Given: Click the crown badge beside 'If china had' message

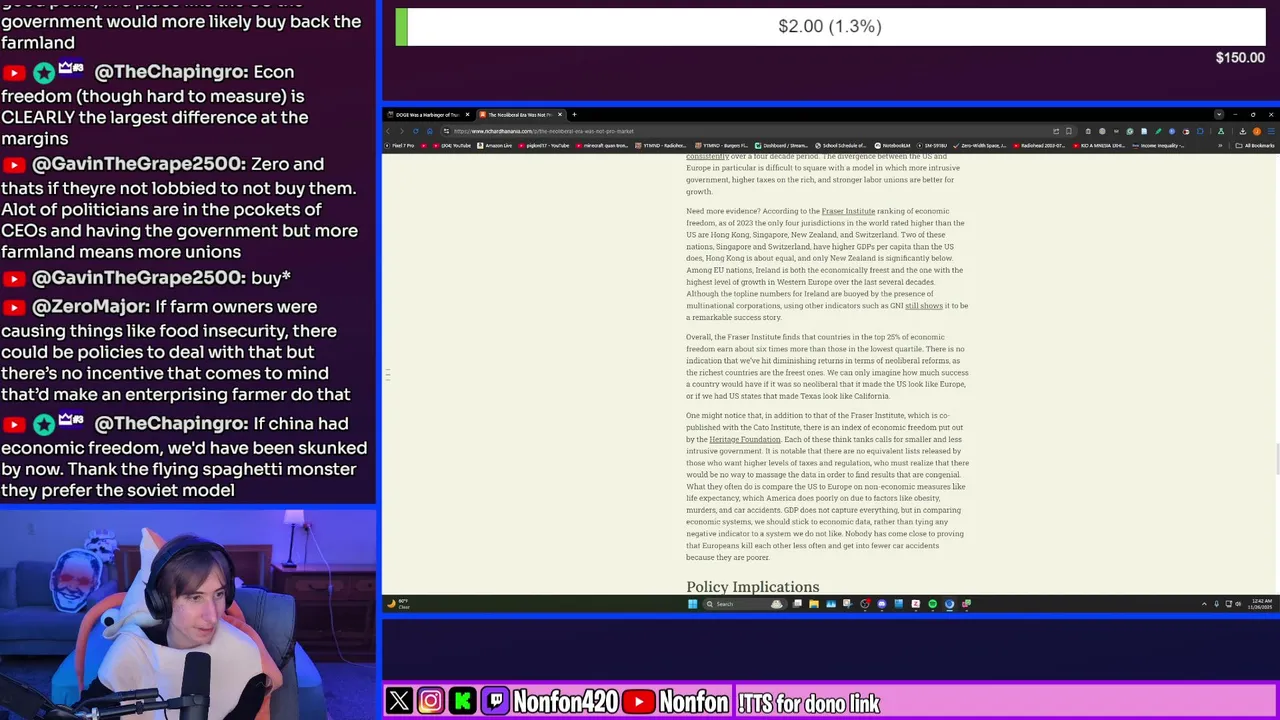Looking at the screenshot, I should click(x=71, y=420).
